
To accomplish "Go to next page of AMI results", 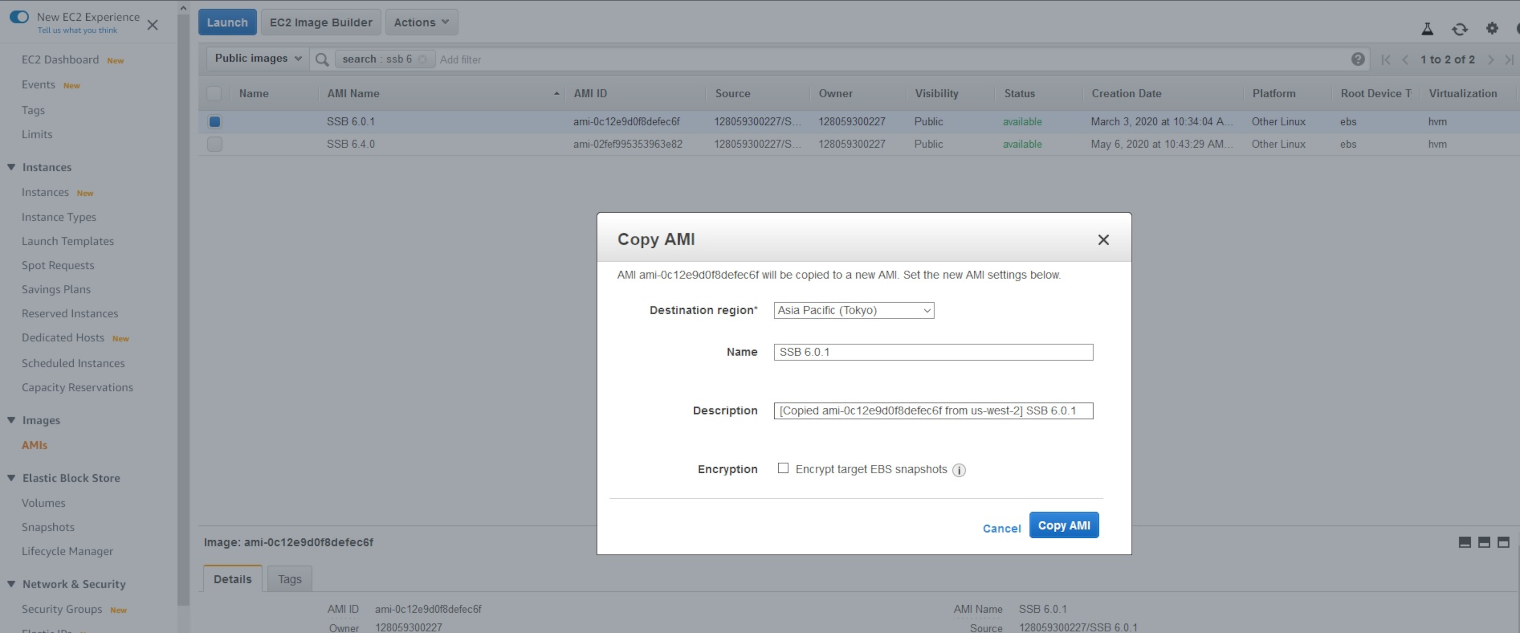I will pyautogui.click(x=1490, y=59).
